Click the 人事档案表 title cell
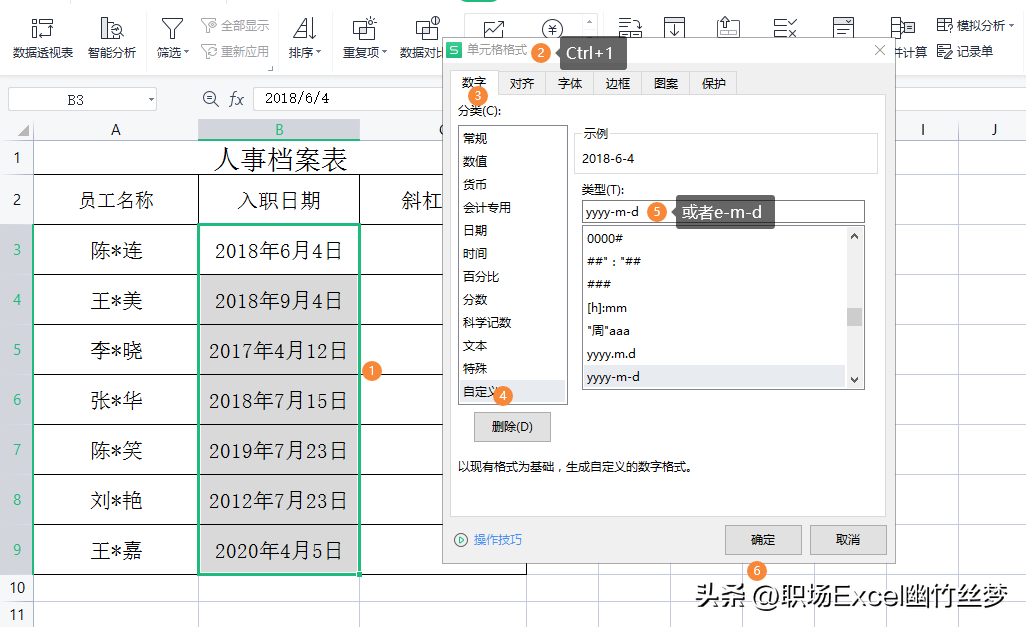1026x627 pixels. 280,158
